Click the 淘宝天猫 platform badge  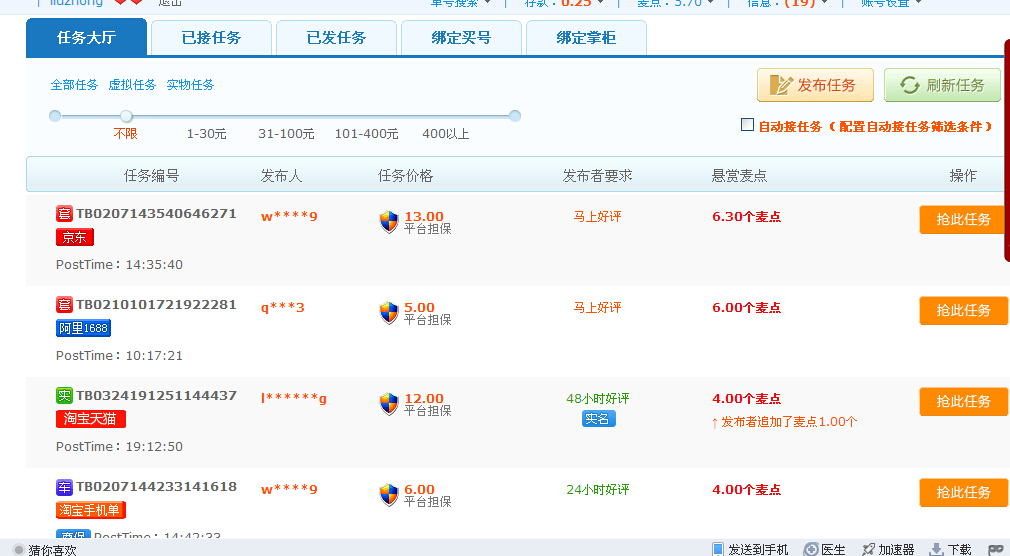[x=90, y=419]
